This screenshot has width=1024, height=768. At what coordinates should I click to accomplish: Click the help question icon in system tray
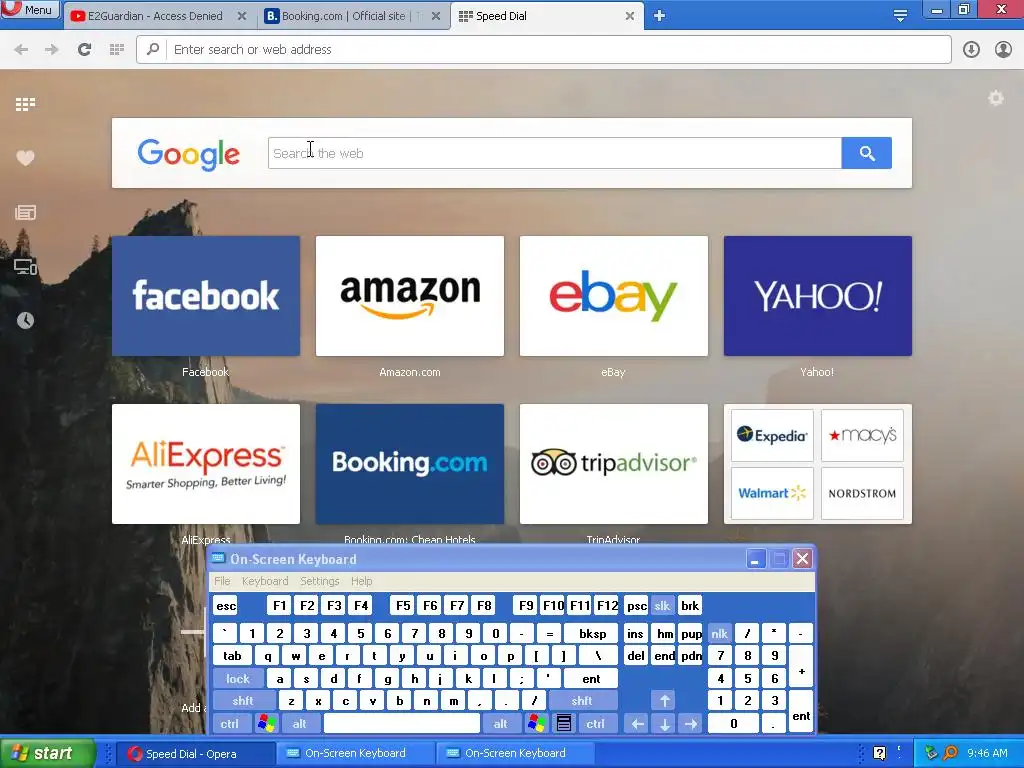(879, 754)
